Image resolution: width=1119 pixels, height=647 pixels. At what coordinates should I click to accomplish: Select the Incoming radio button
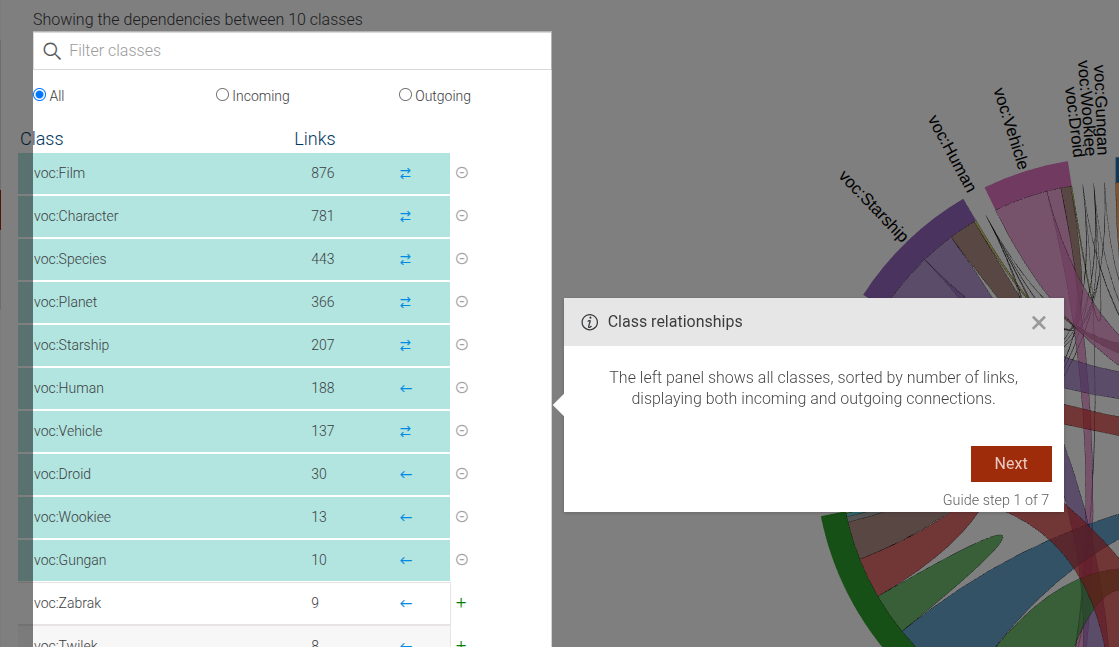tap(222, 95)
